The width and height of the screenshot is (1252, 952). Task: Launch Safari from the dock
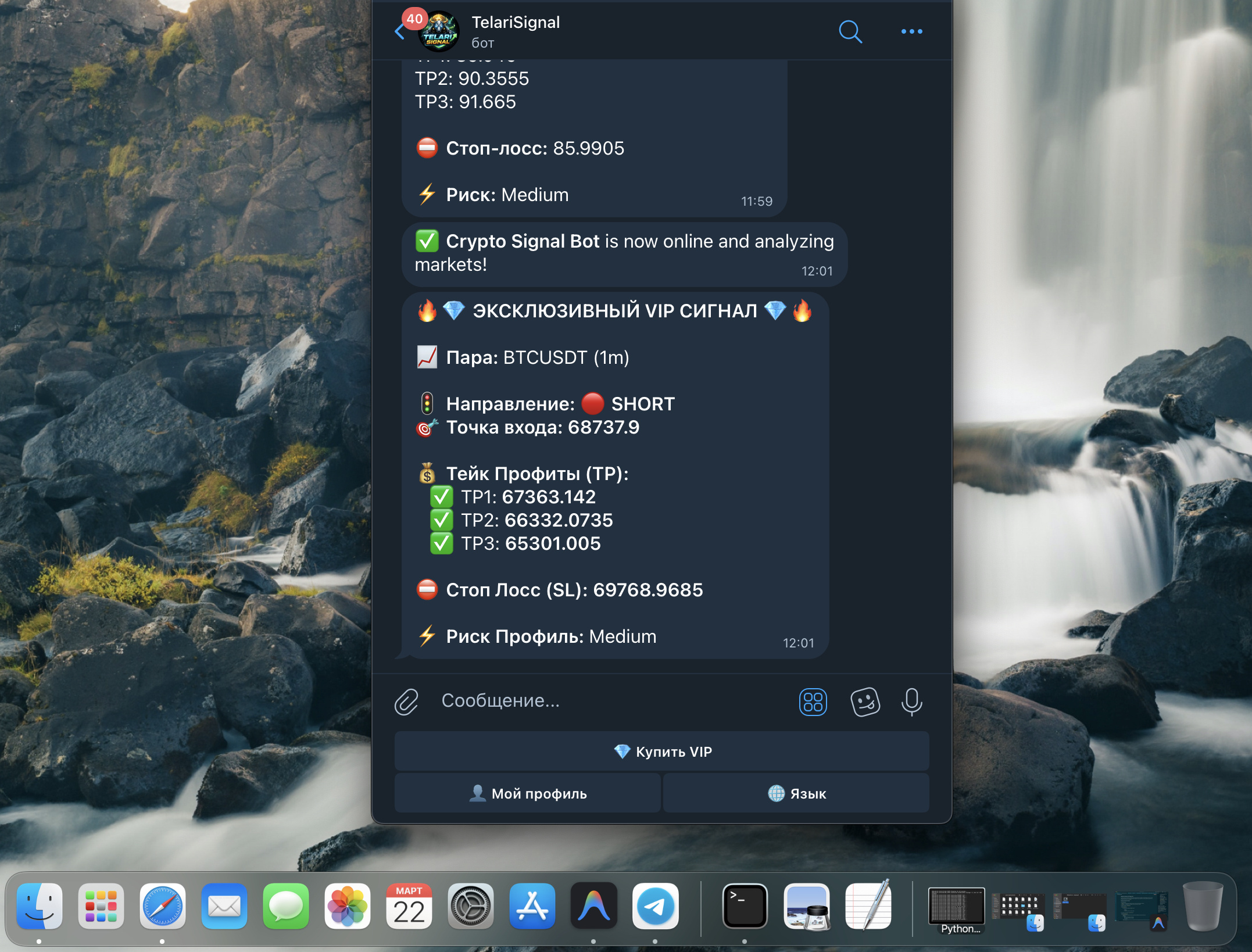[x=162, y=906]
